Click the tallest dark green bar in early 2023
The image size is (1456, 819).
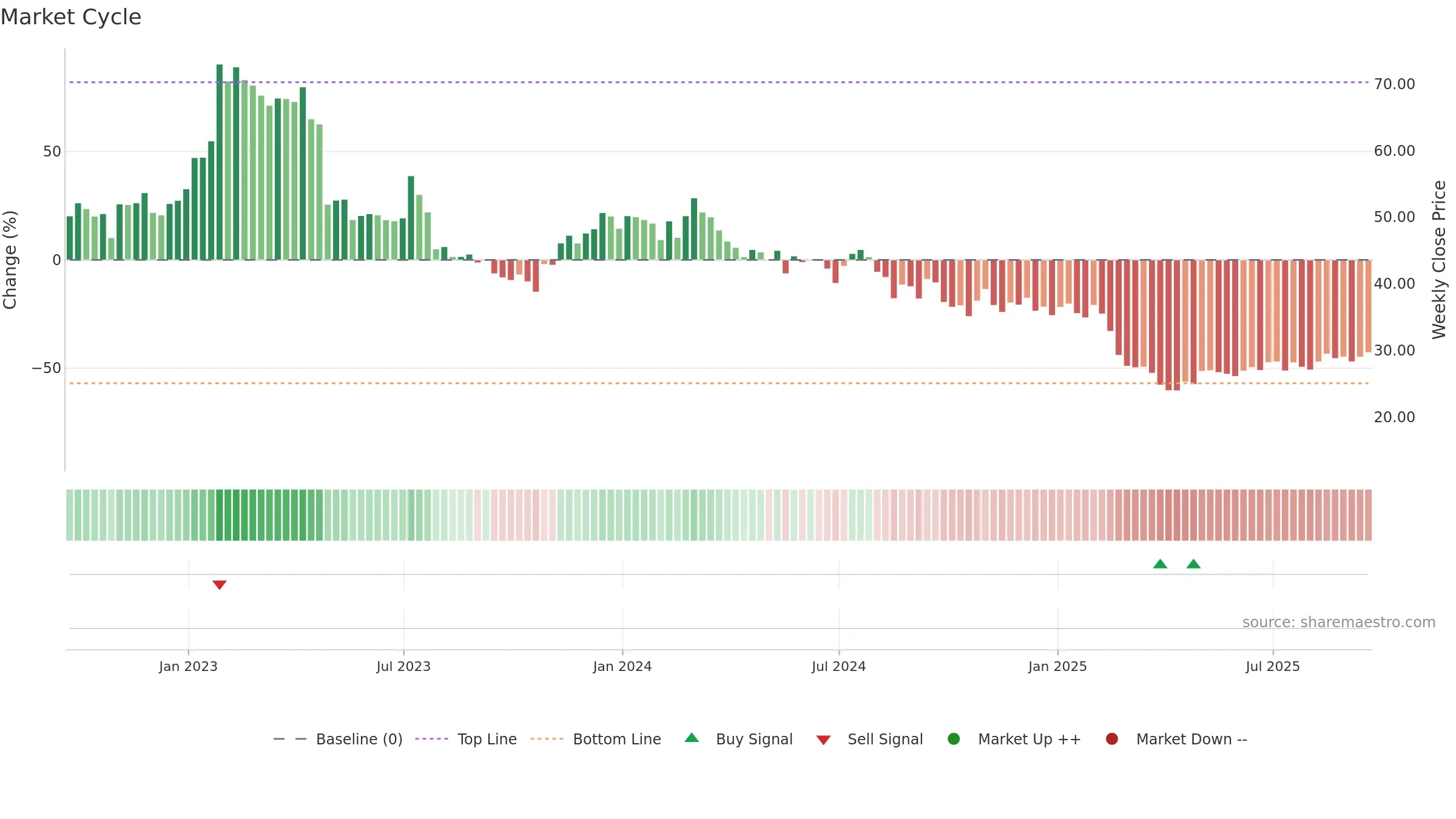(220, 162)
